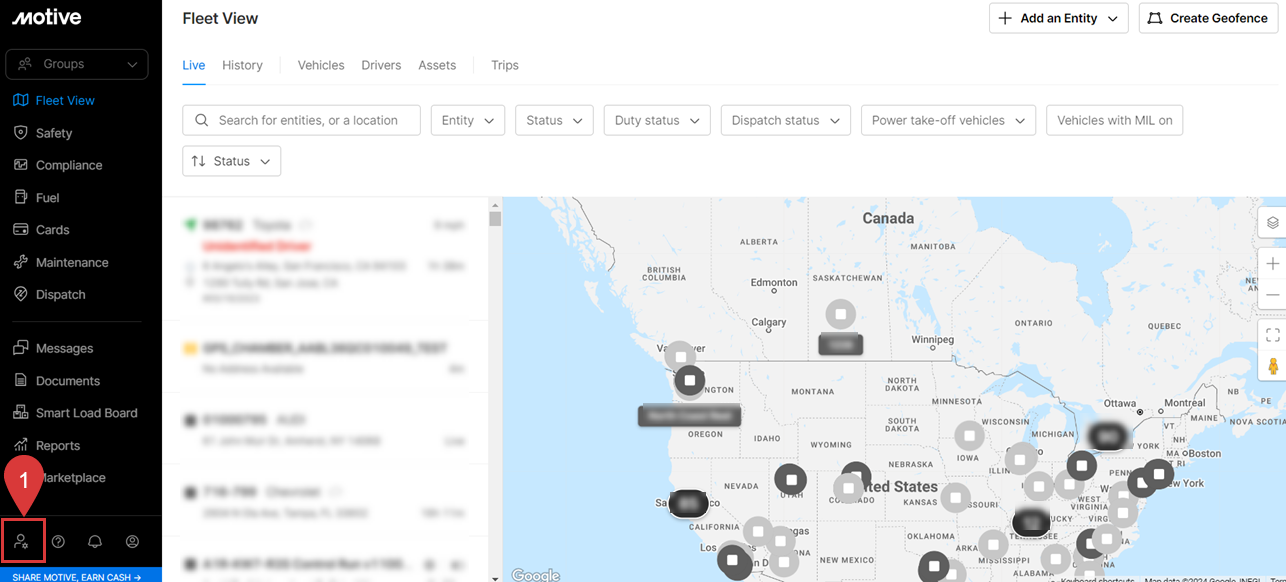The height and width of the screenshot is (582, 1286).
Task: Click the Street View pegman icon
Action: pos(1273,365)
